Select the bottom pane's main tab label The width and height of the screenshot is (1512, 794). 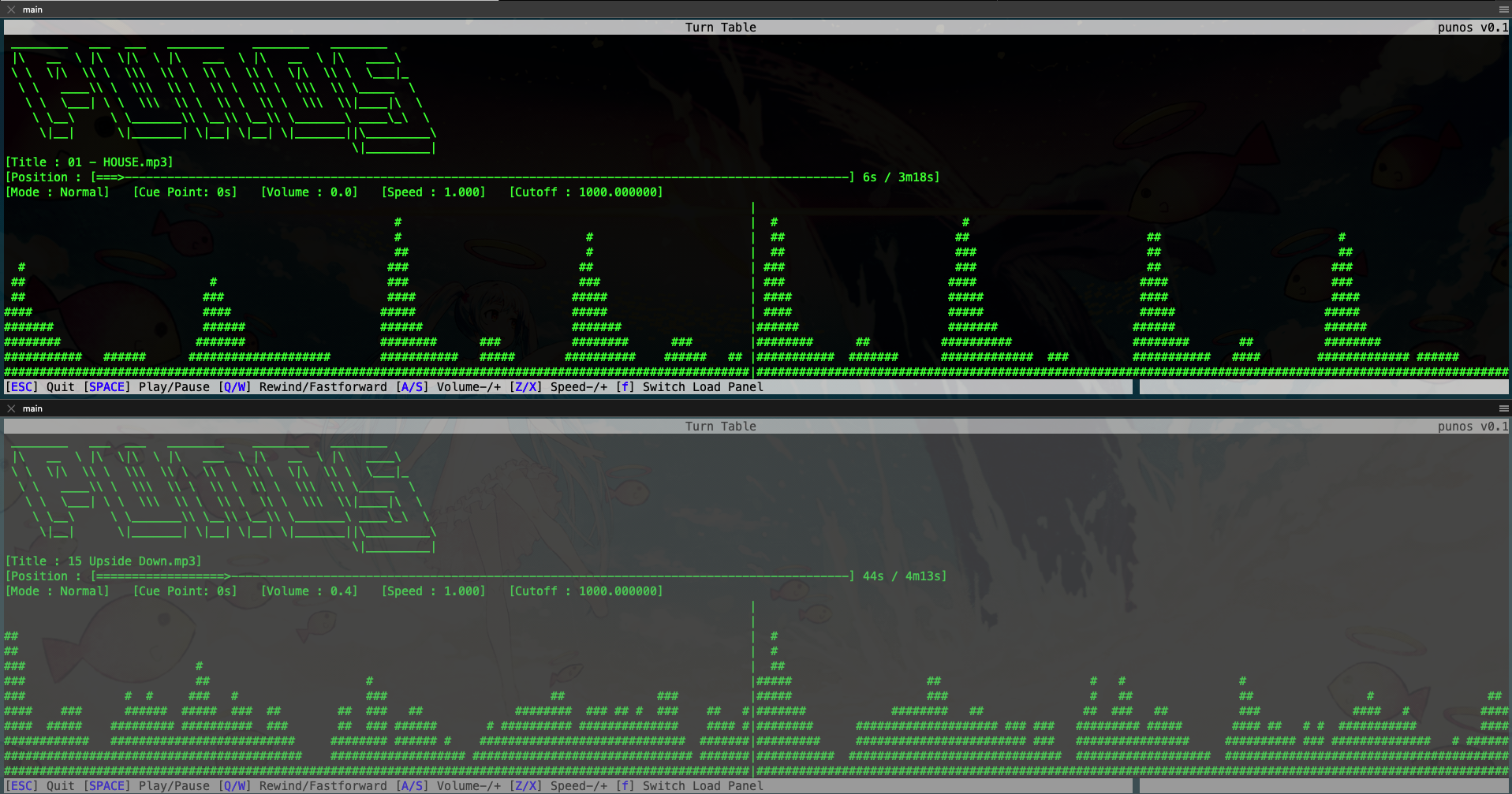pyautogui.click(x=33, y=408)
